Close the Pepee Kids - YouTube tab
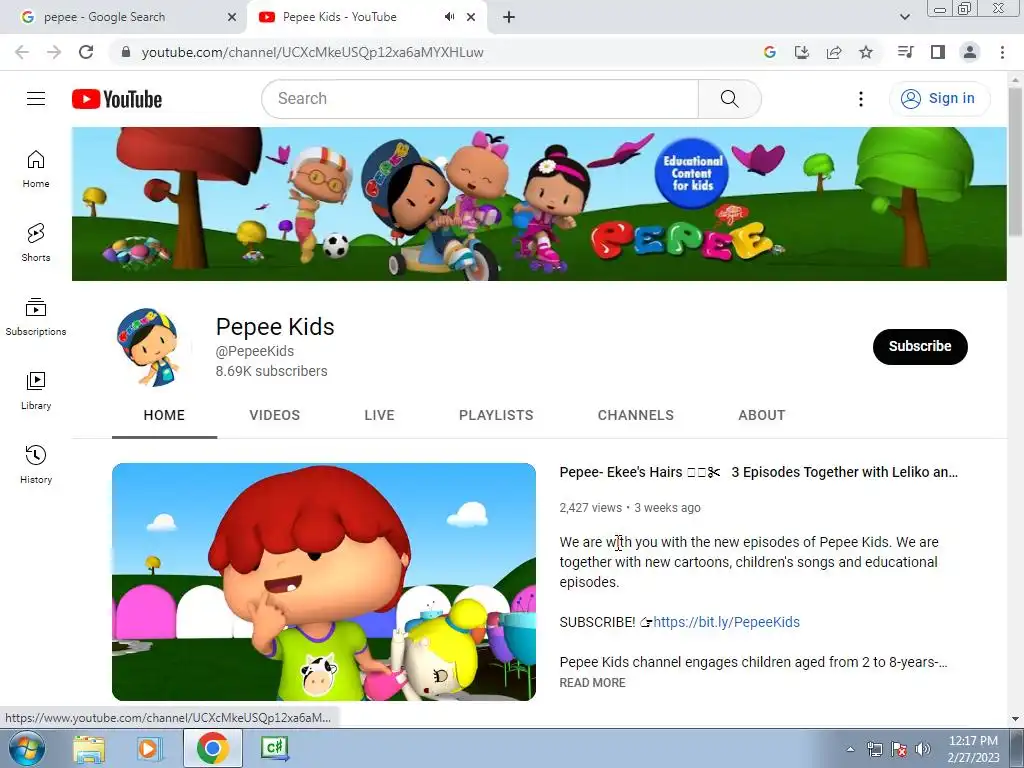 (471, 17)
